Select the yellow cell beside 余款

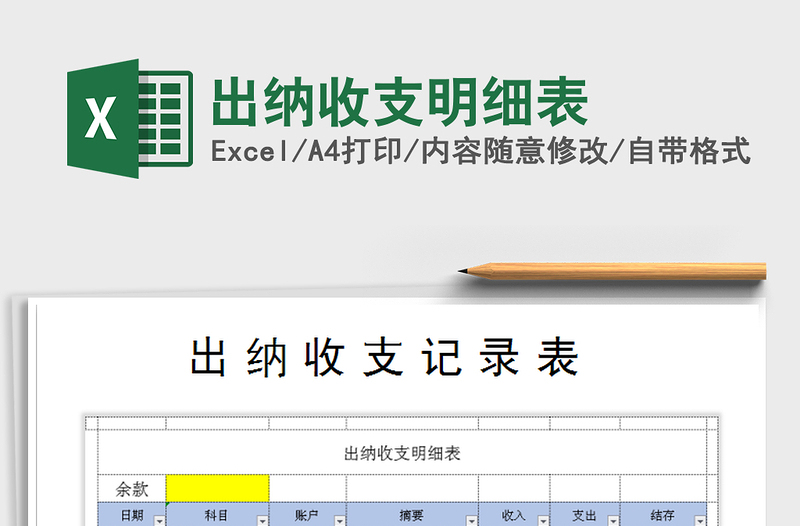pos(218,488)
